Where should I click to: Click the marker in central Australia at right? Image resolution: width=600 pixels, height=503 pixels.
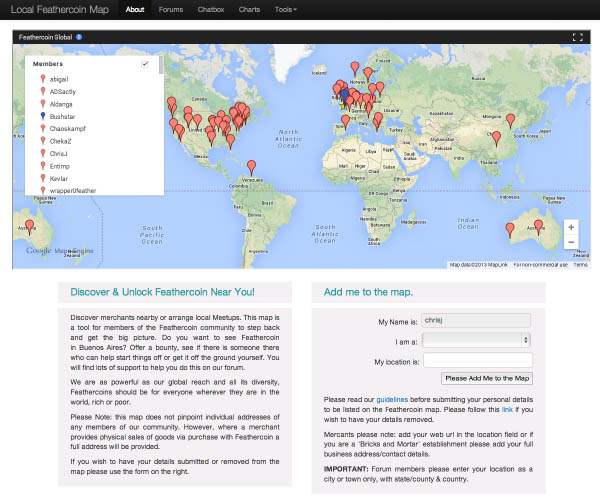click(538, 227)
